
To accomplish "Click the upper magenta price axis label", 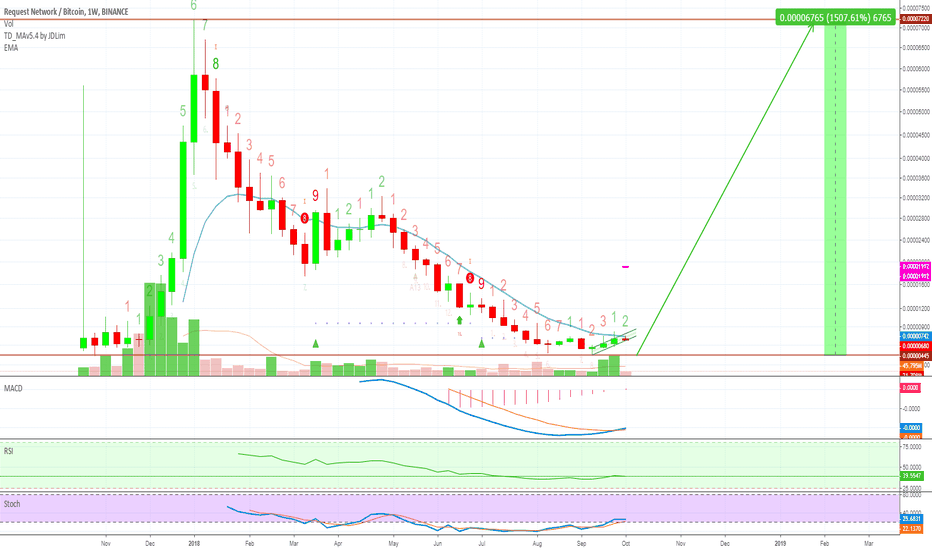I will pyautogui.click(x=916, y=267).
